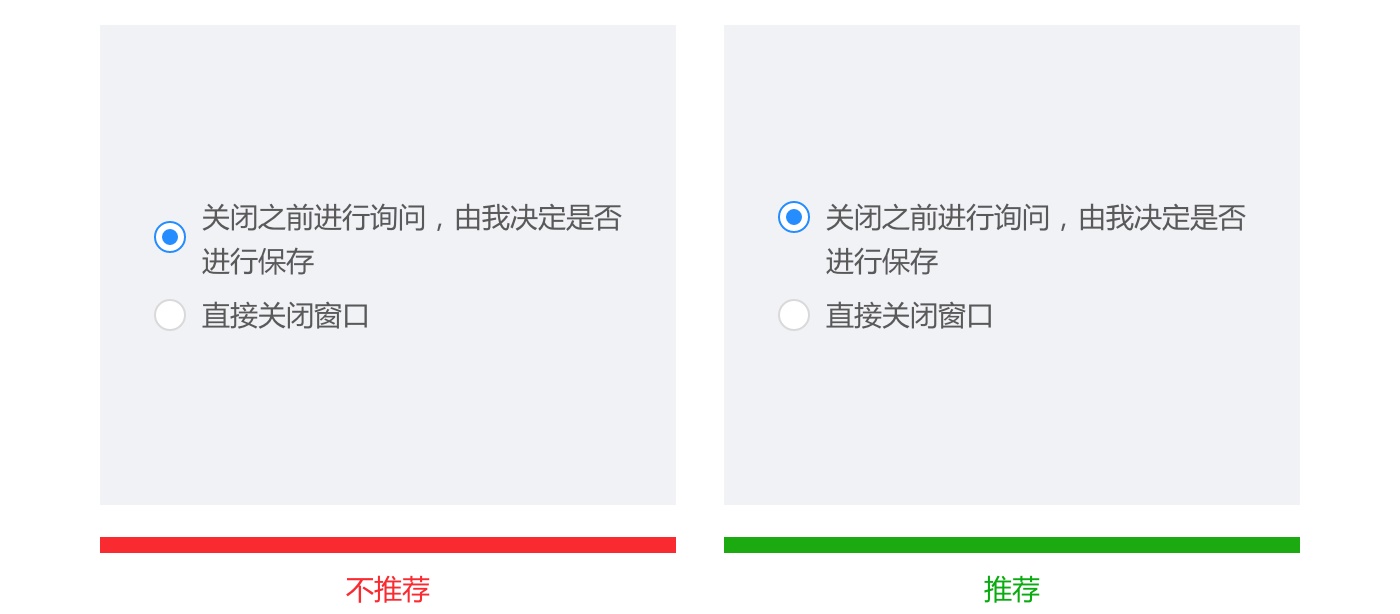This screenshot has width=1400, height=614.
Task: Click the wrapped 进行保存 line in the 推荐 example
Action: 882,262
